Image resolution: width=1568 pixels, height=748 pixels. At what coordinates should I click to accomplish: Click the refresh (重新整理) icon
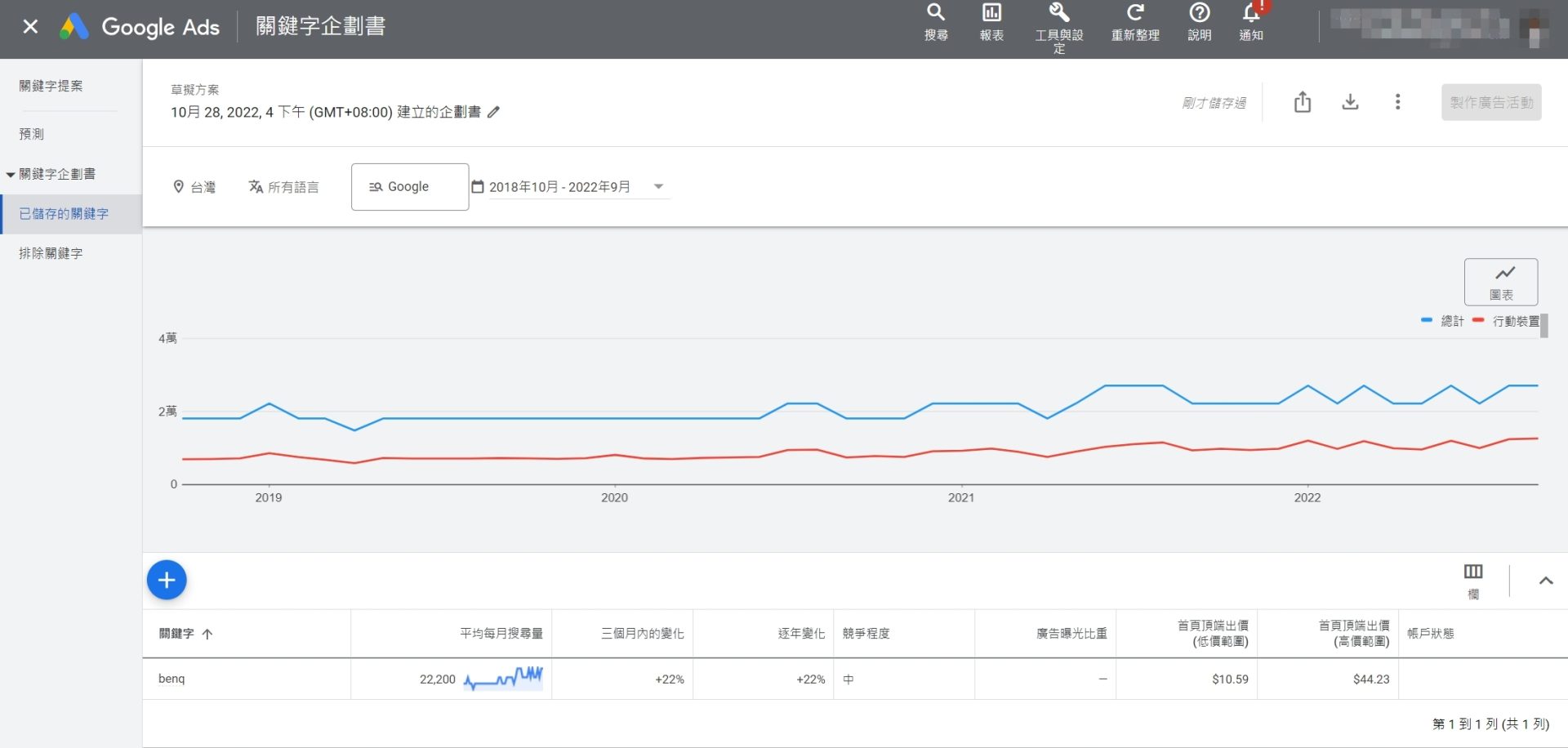1135,14
